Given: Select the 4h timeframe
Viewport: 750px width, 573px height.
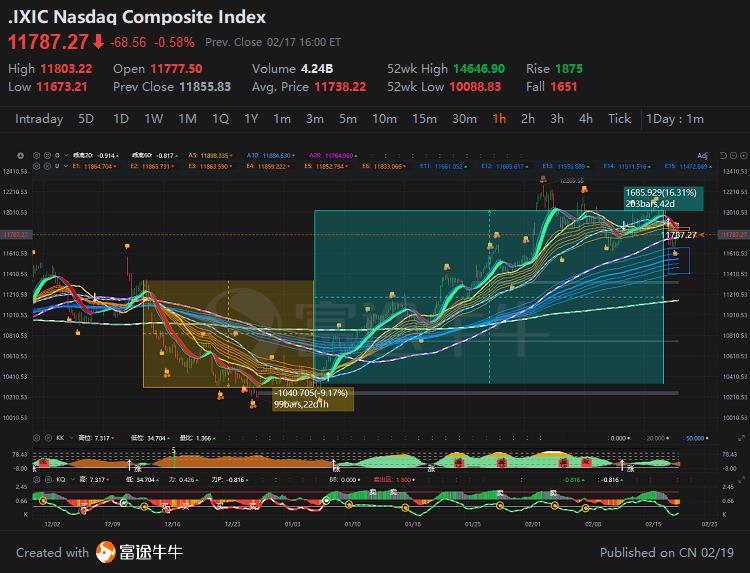Looking at the screenshot, I should tap(585, 119).
